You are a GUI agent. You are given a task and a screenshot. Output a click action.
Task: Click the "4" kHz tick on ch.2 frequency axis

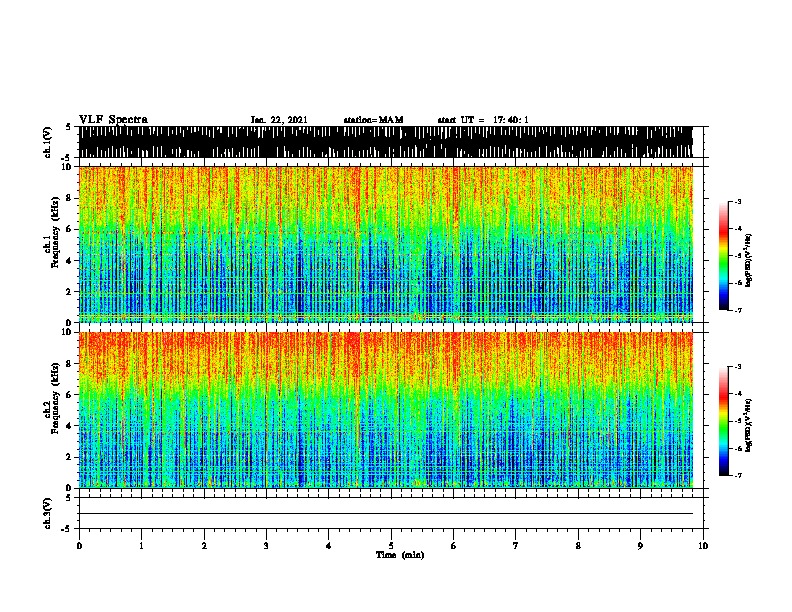coord(70,426)
